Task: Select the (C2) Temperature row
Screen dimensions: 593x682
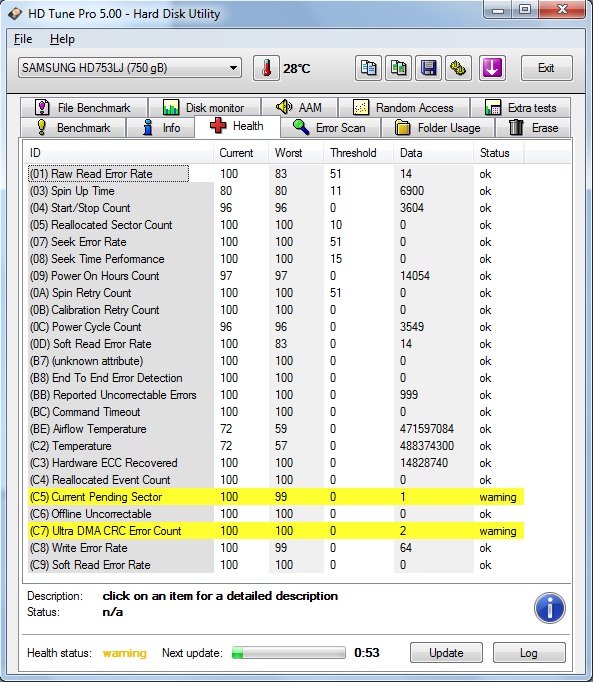Action: 276,445
